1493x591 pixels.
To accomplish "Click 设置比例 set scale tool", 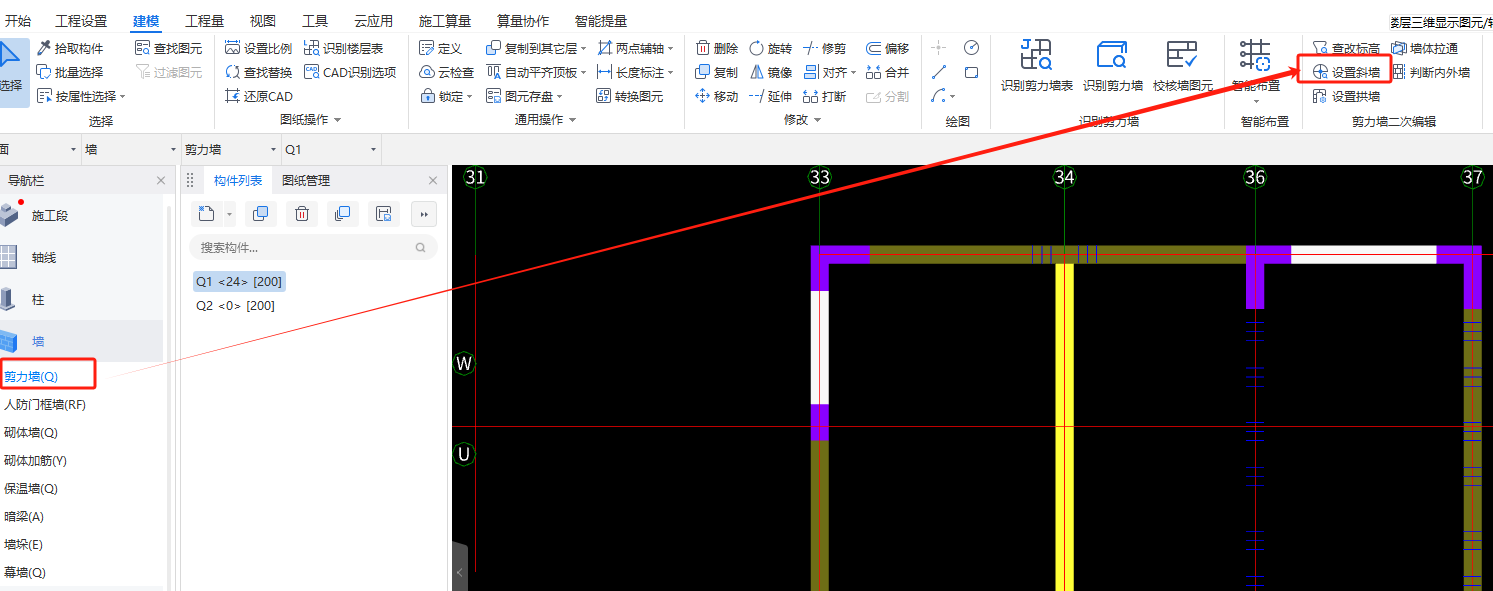I will coord(258,48).
